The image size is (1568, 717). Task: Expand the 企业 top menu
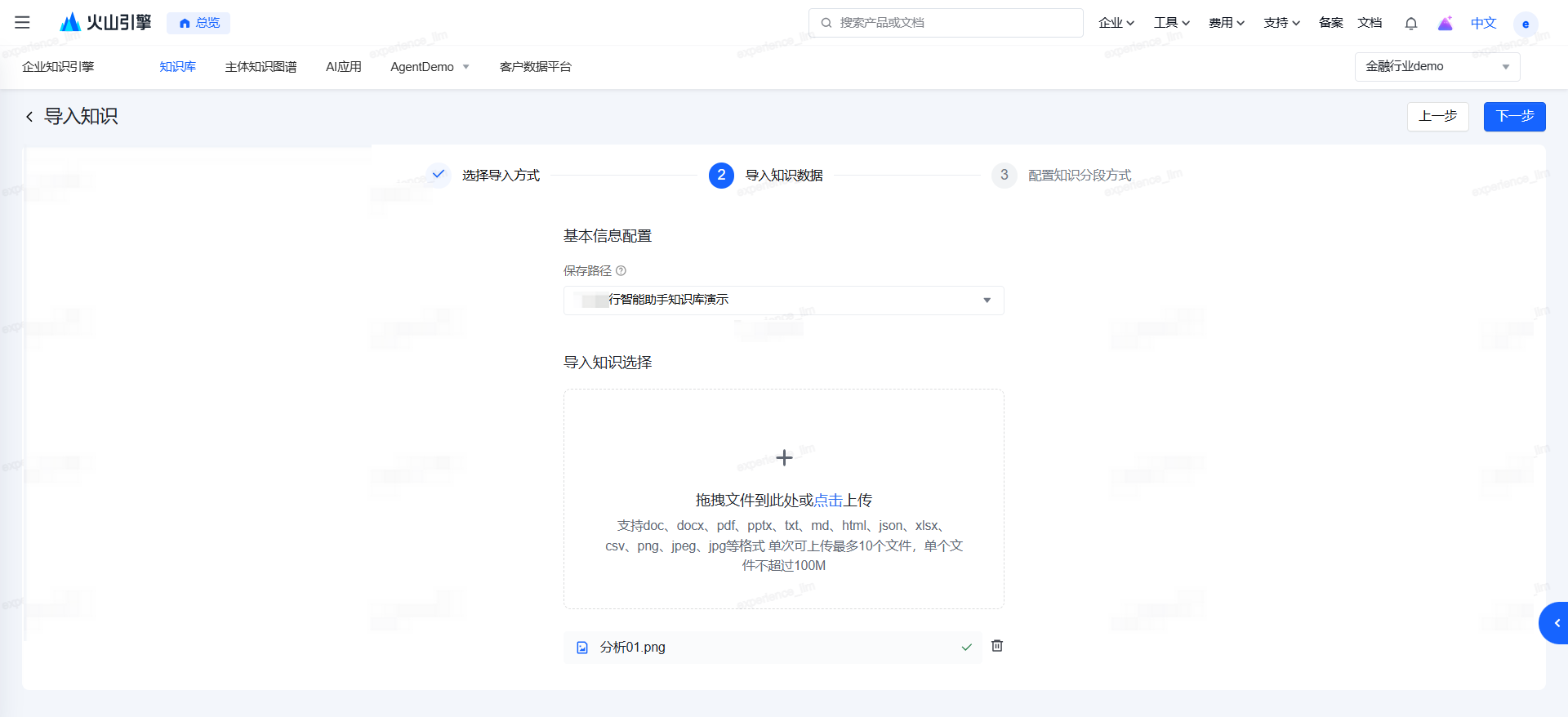click(x=1116, y=23)
